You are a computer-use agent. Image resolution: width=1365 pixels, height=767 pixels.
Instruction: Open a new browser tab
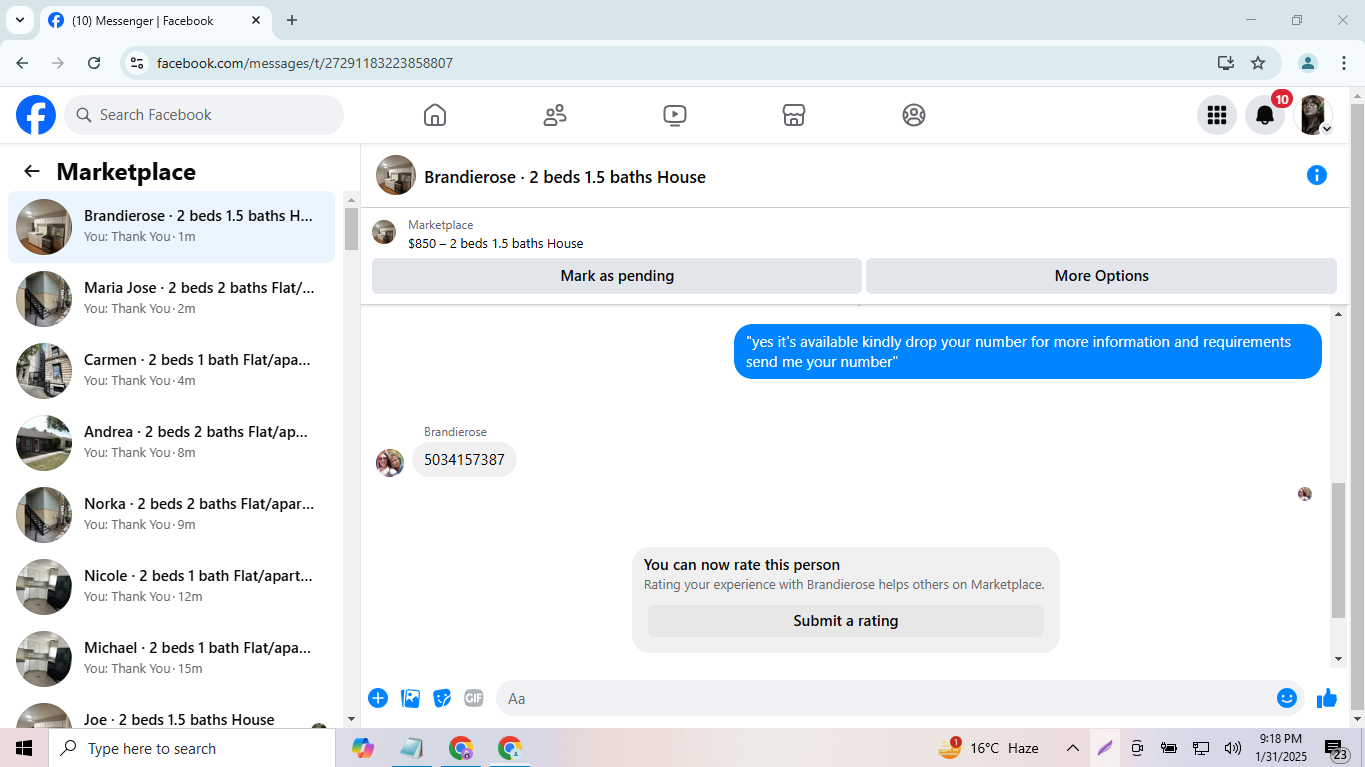292,20
